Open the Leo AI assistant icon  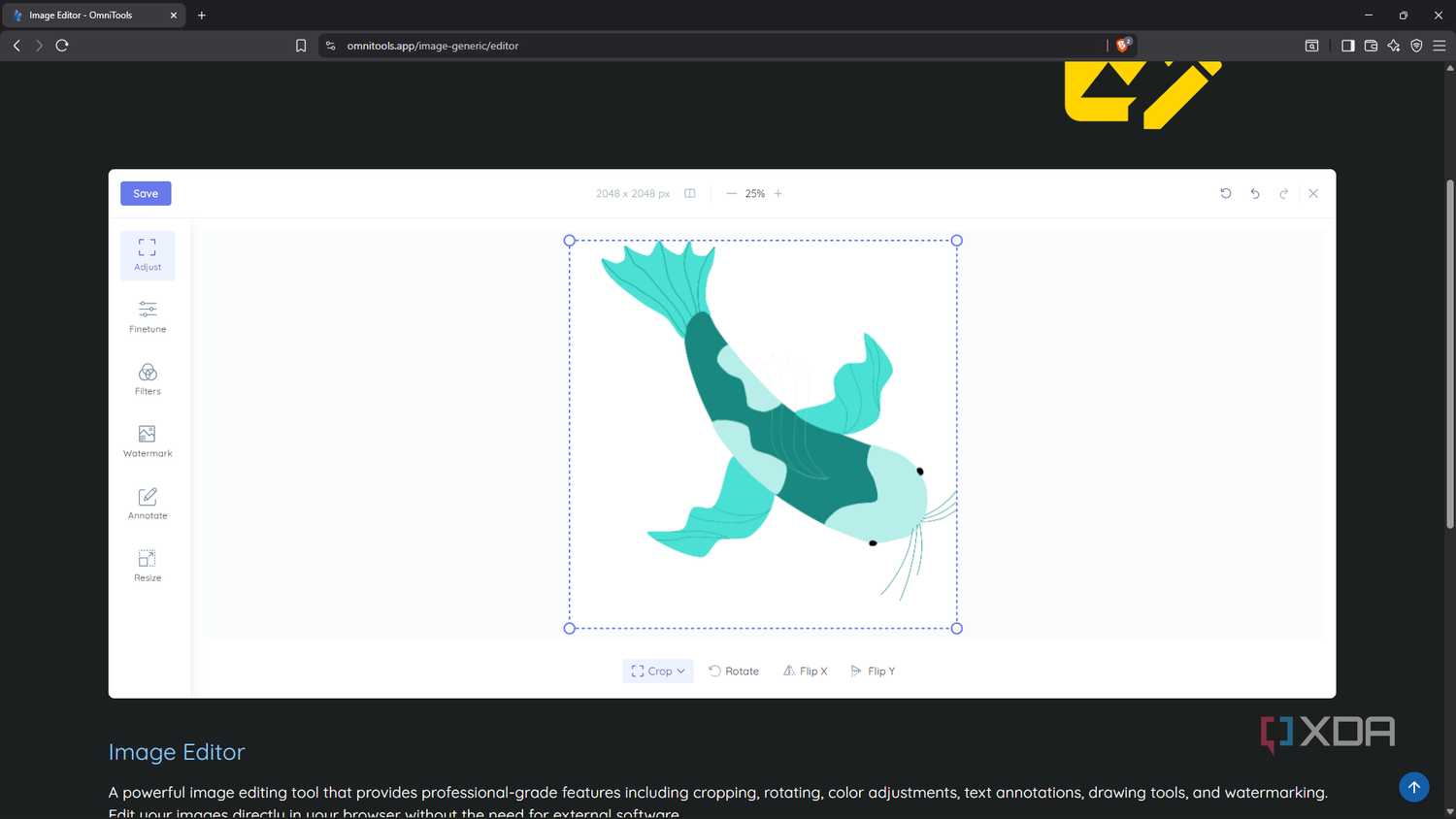click(1394, 46)
